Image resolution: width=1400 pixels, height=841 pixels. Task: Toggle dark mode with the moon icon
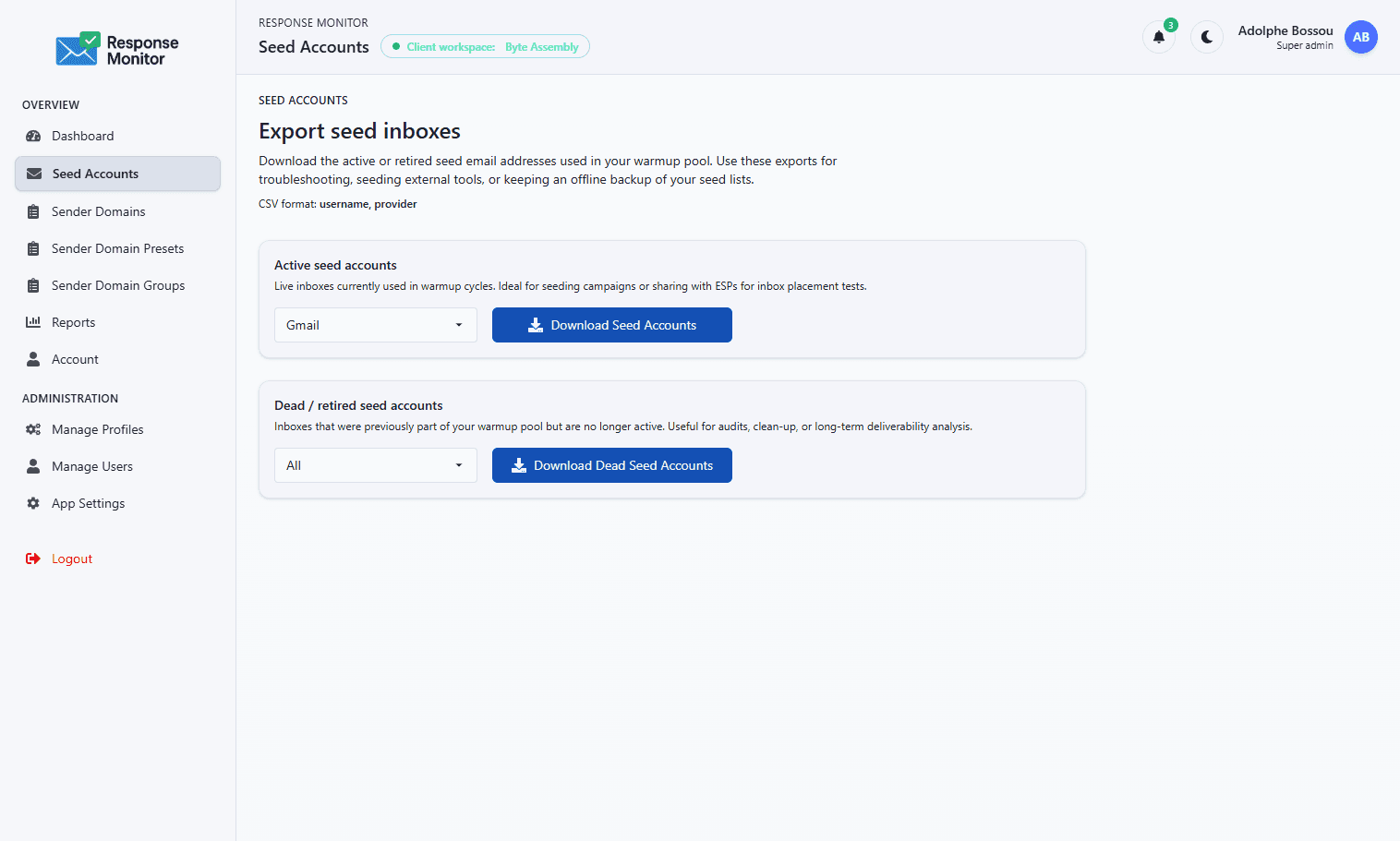click(1207, 37)
